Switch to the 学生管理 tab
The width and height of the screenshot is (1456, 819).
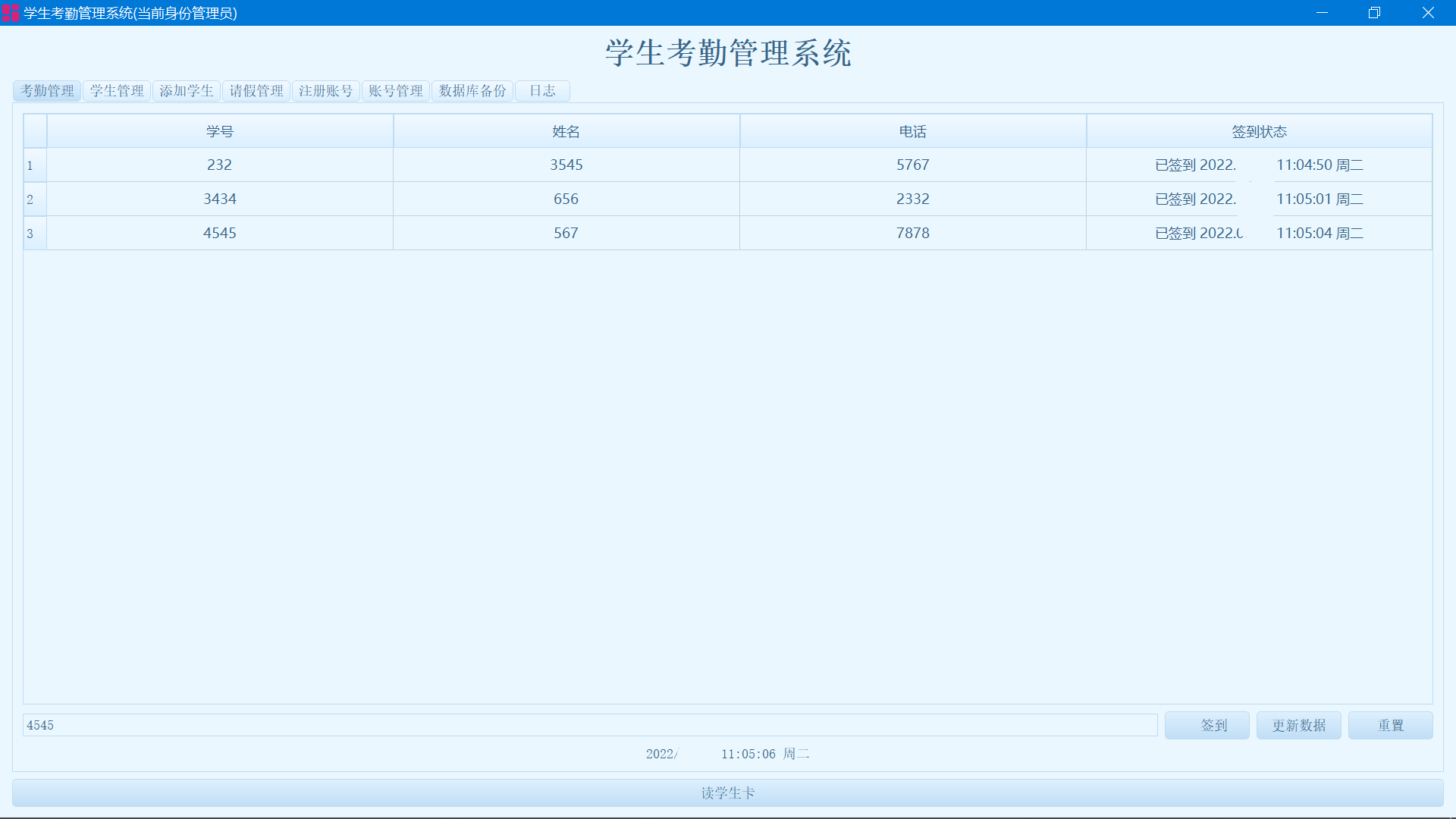[117, 91]
